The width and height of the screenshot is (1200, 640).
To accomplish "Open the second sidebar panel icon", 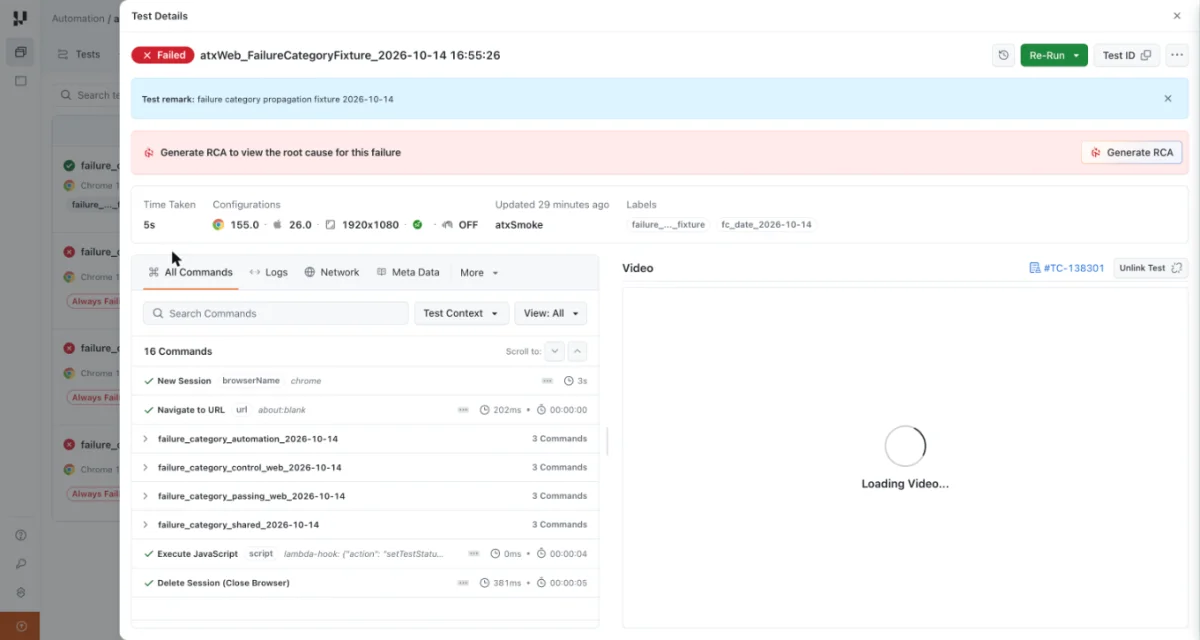I will [x=20, y=81].
